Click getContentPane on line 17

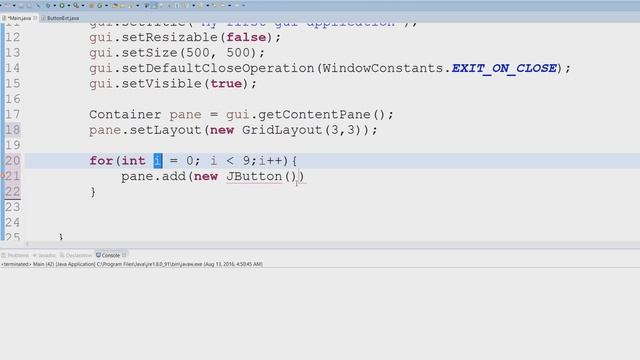(314, 115)
